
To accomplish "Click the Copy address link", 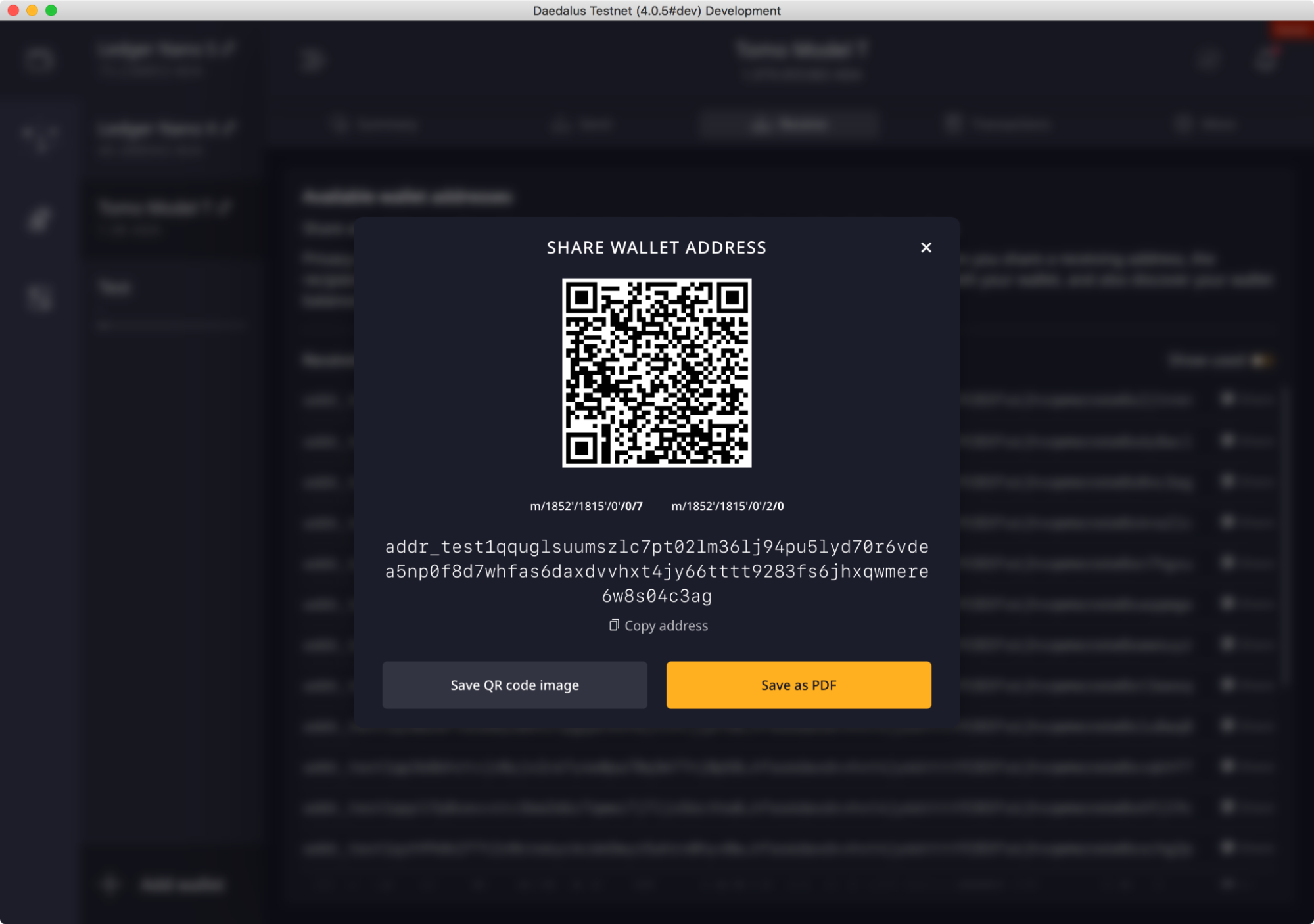I will [665, 626].
